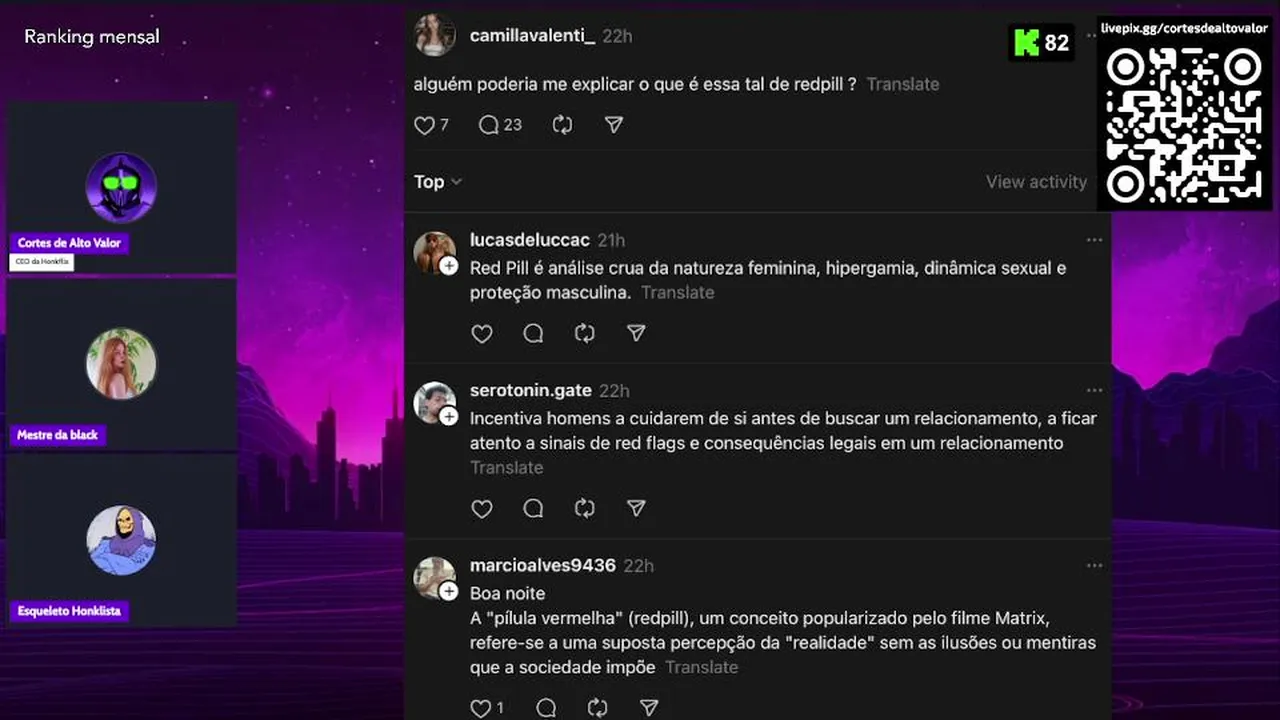
Task: Reply to serotonin.gate's comment
Action: [533, 509]
